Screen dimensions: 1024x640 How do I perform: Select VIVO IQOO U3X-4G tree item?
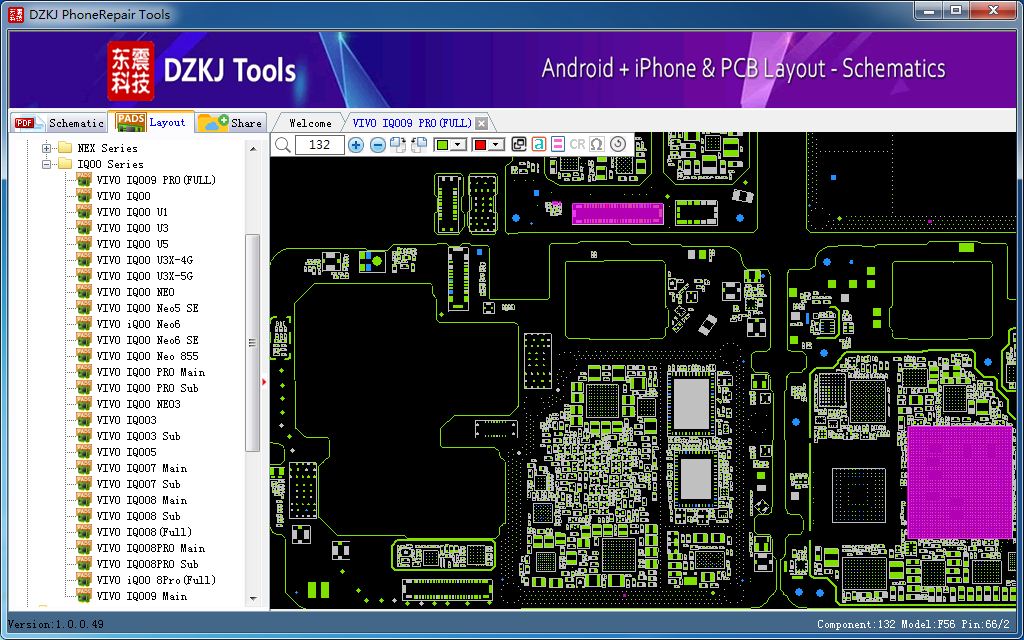(x=144, y=260)
